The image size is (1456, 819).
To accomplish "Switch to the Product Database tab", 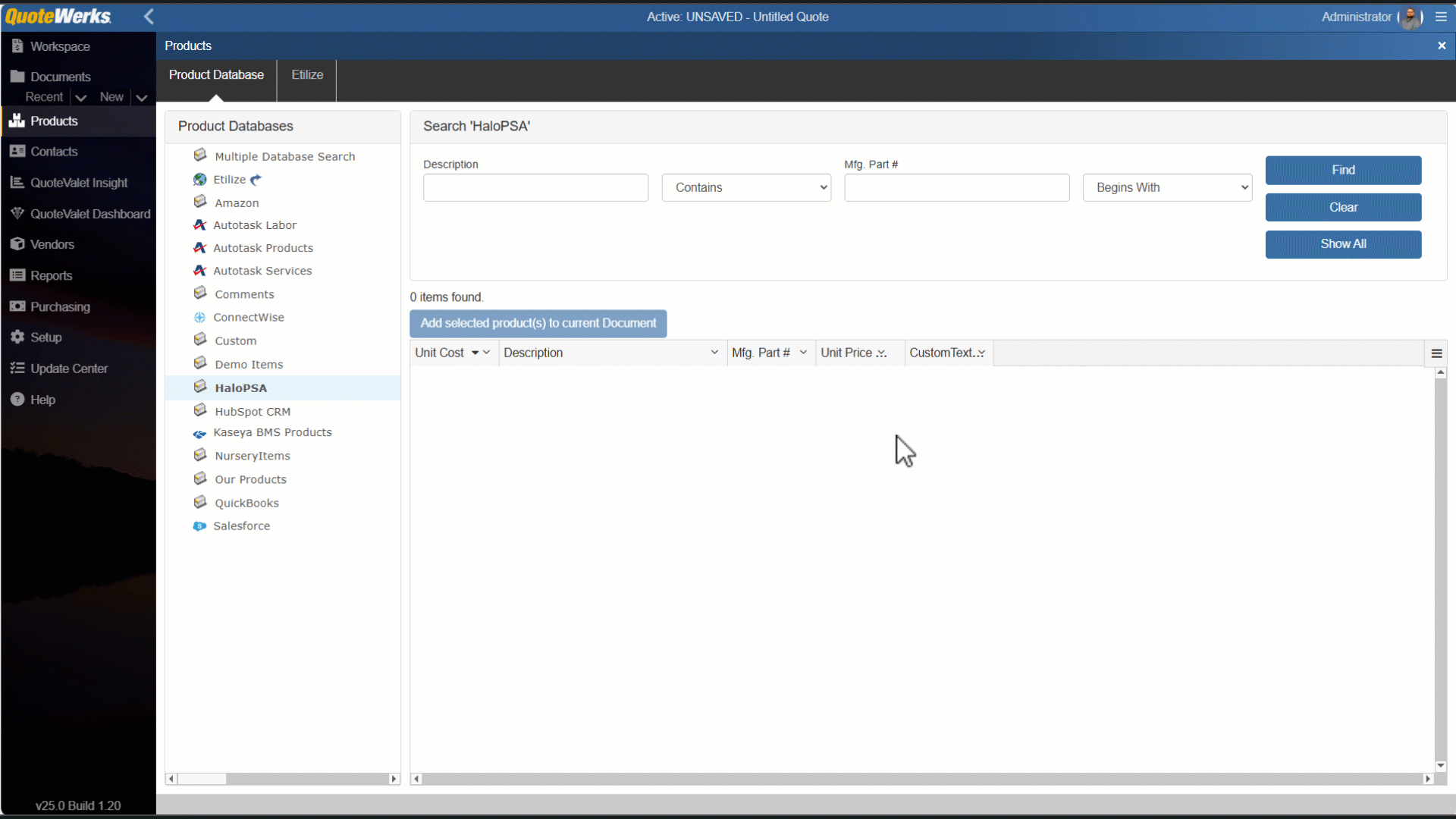I will [216, 75].
